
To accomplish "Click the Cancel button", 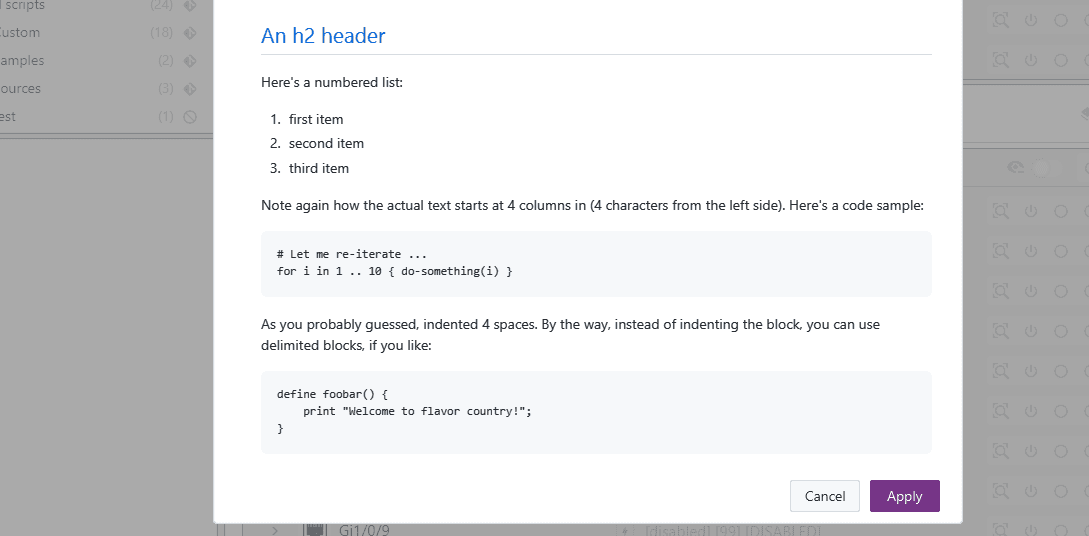I will pos(824,496).
